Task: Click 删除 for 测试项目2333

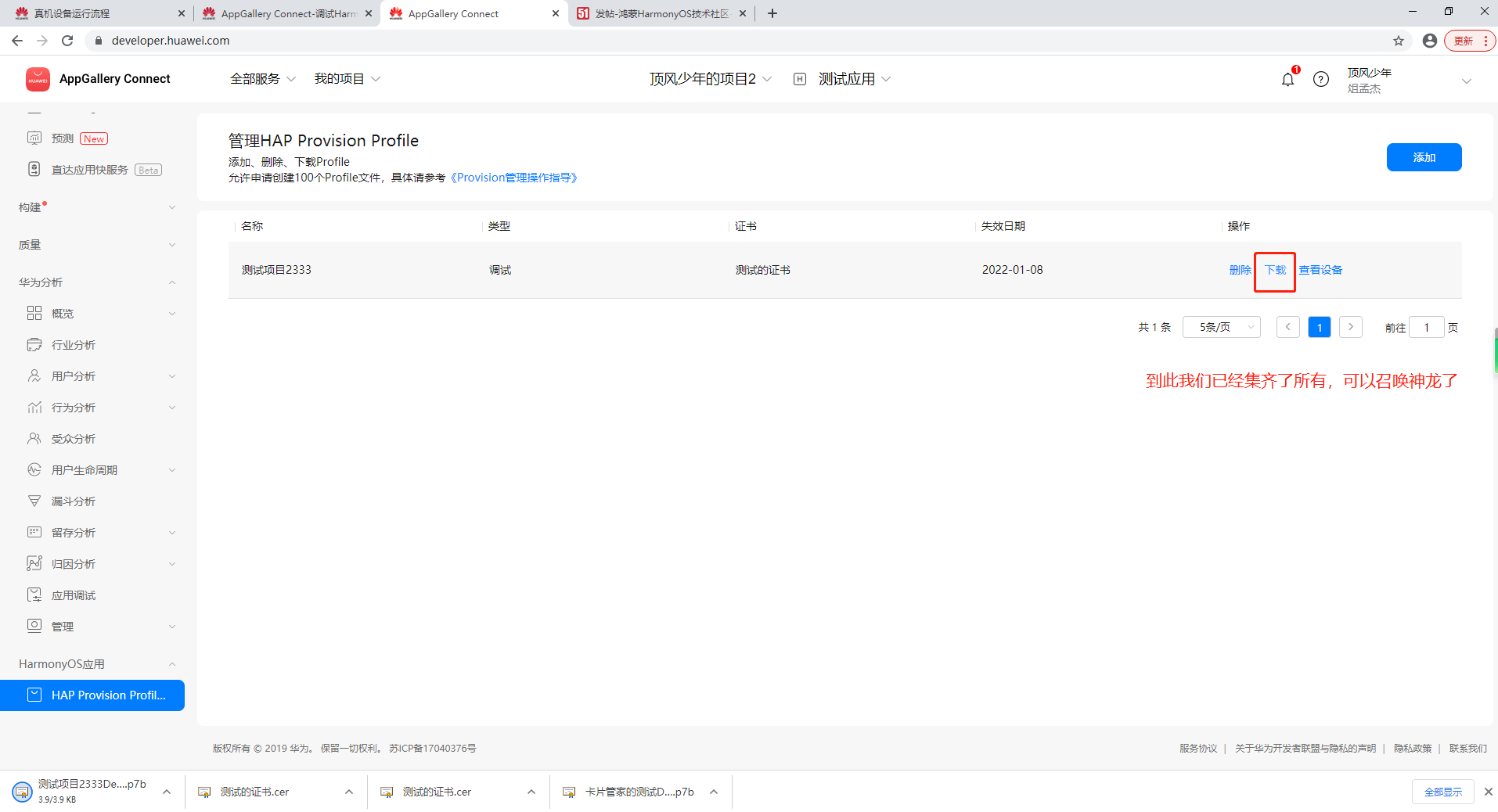Action: (x=1240, y=270)
